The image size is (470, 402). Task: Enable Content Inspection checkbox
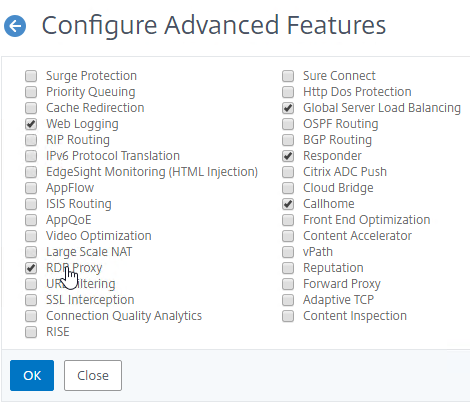(288, 316)
